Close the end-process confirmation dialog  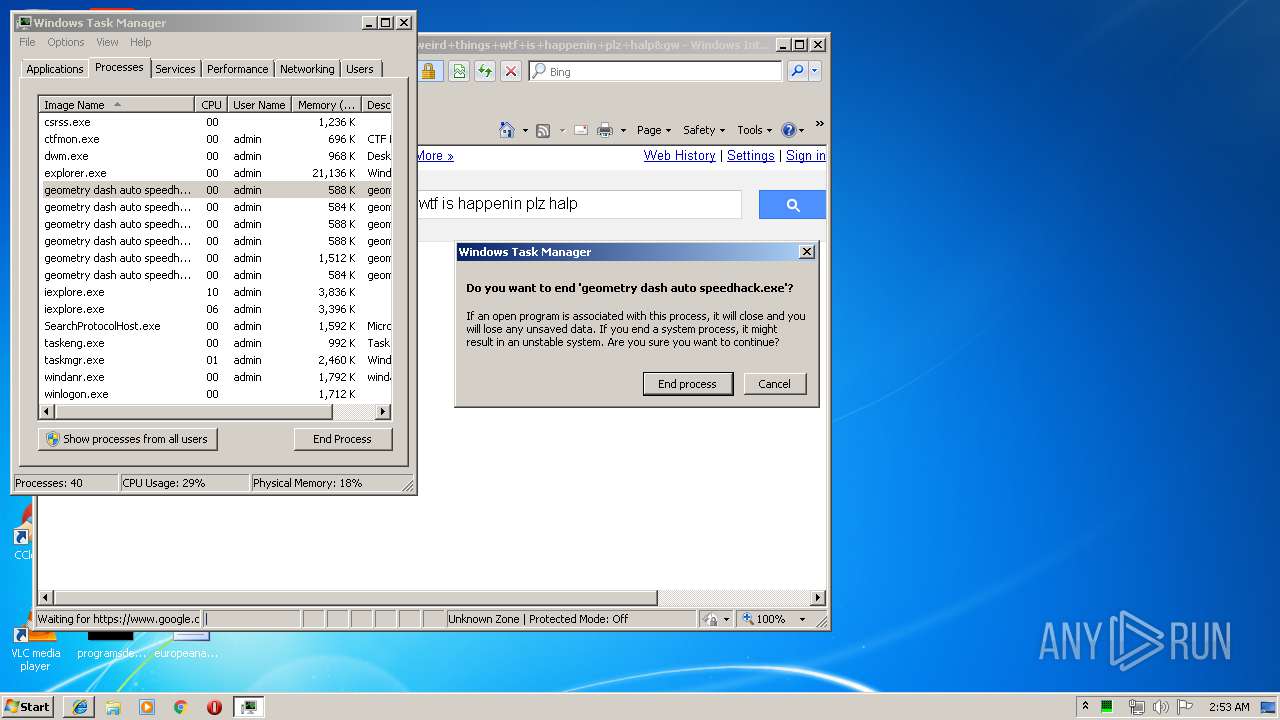[807, 252]
